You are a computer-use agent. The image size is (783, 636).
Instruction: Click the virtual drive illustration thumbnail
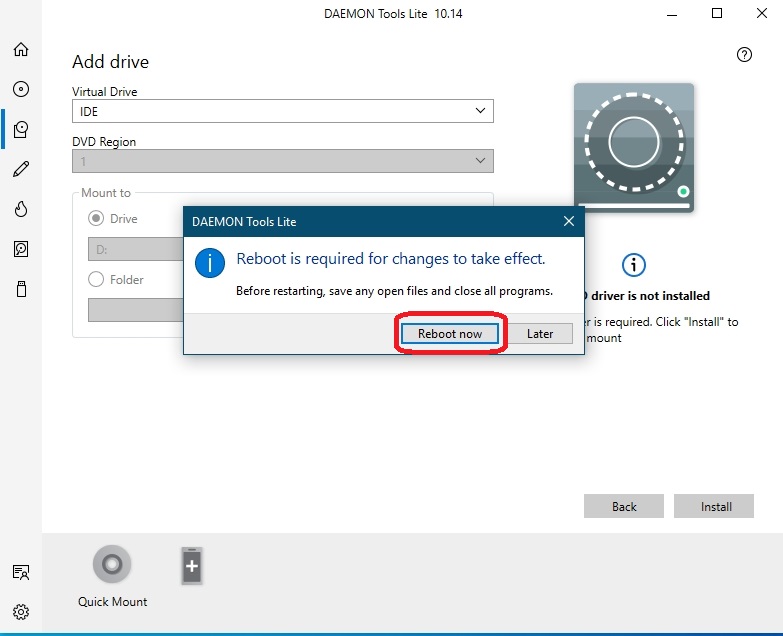634,148
